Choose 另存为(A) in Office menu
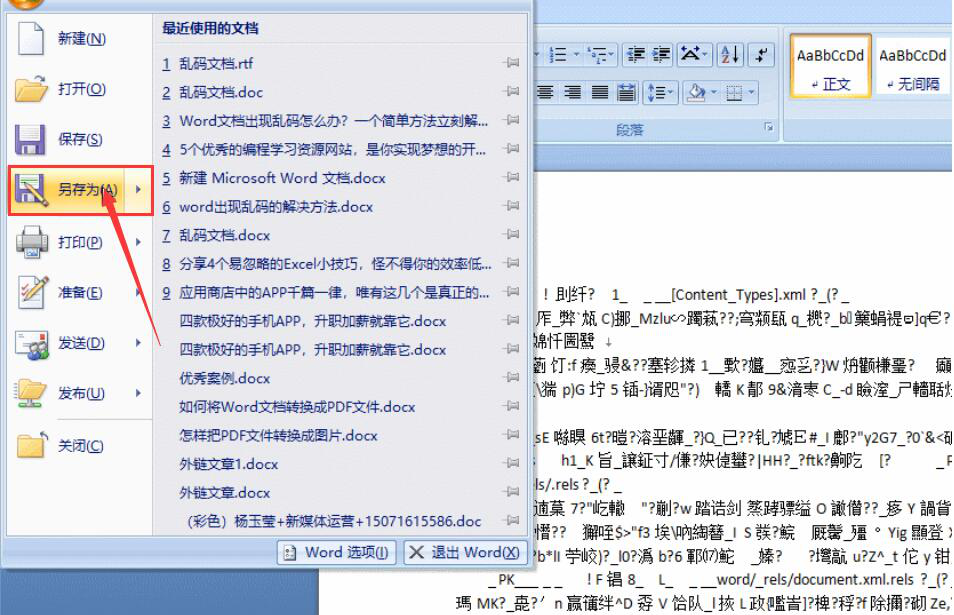The width and height of the screenshot is (954, 615). click(x=67, y=189)
